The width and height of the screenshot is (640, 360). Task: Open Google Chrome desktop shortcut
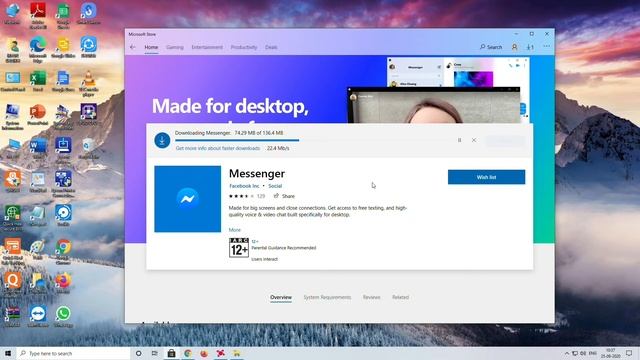63,252
